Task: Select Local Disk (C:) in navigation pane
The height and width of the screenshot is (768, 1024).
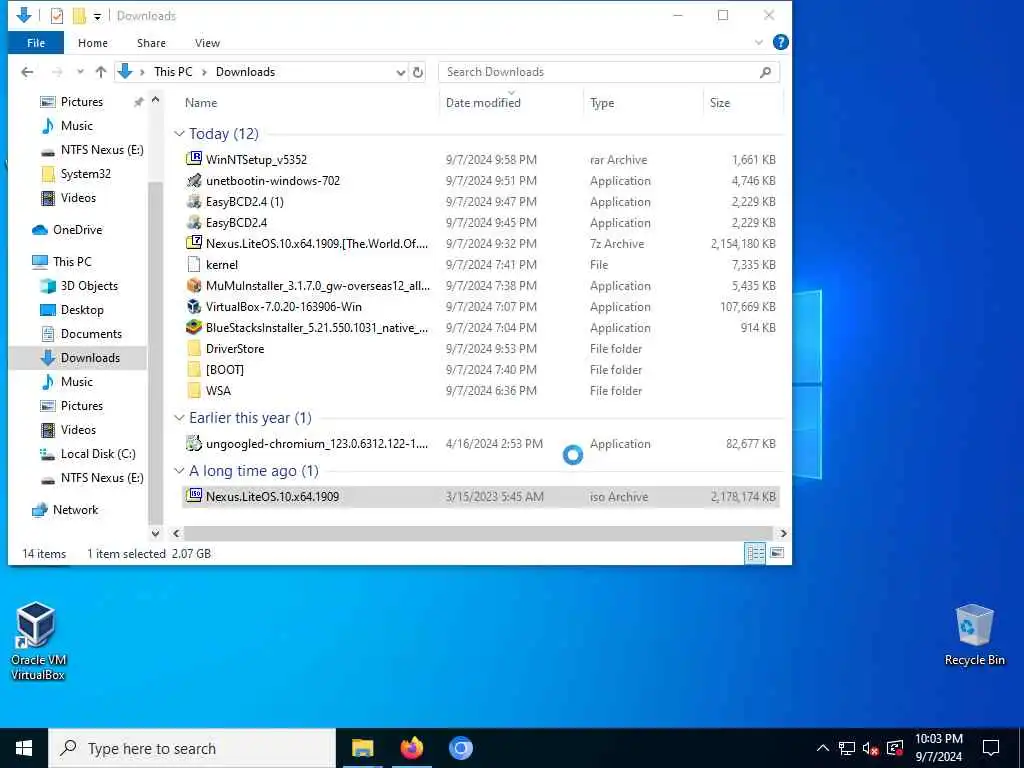Action: pyautogui.click(x=97, y=453)
